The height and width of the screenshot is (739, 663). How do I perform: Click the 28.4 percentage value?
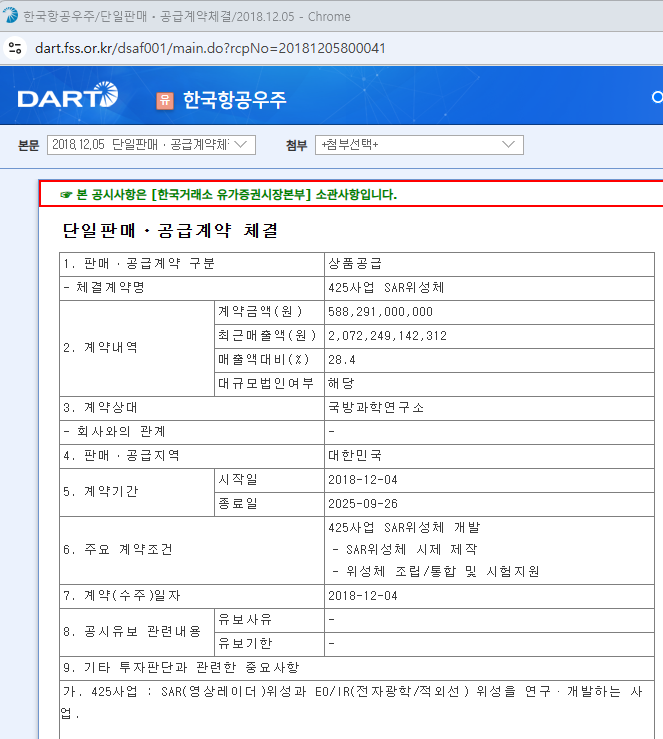pyautogui.click(x=342, y=360)
